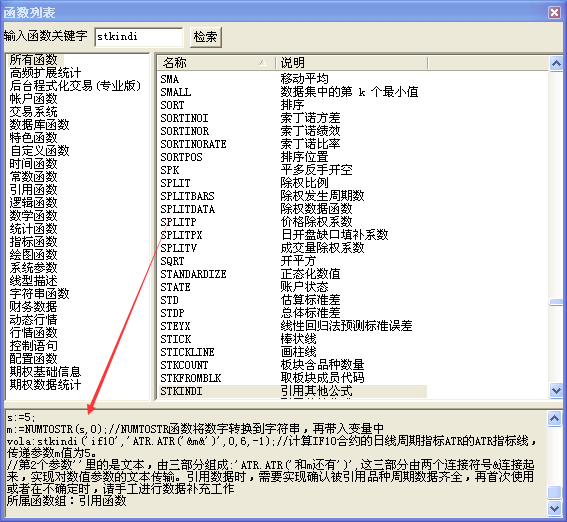Click the 说明 column header
Image resolution: width=567 pixels, height=522 pixels.
point(351,63)
